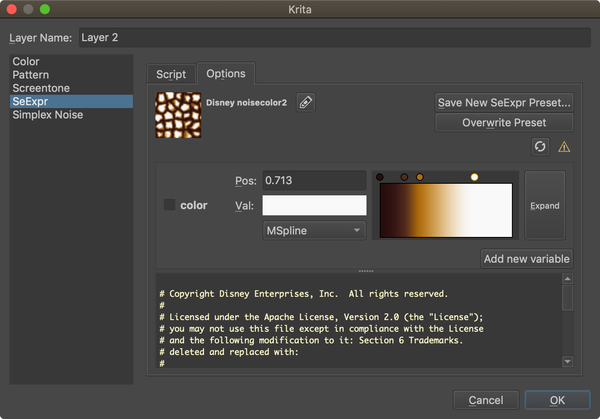The height and width of the screenshot is (419, 600).
Task: Select the Options tab
Action: (x=225, y=74)
